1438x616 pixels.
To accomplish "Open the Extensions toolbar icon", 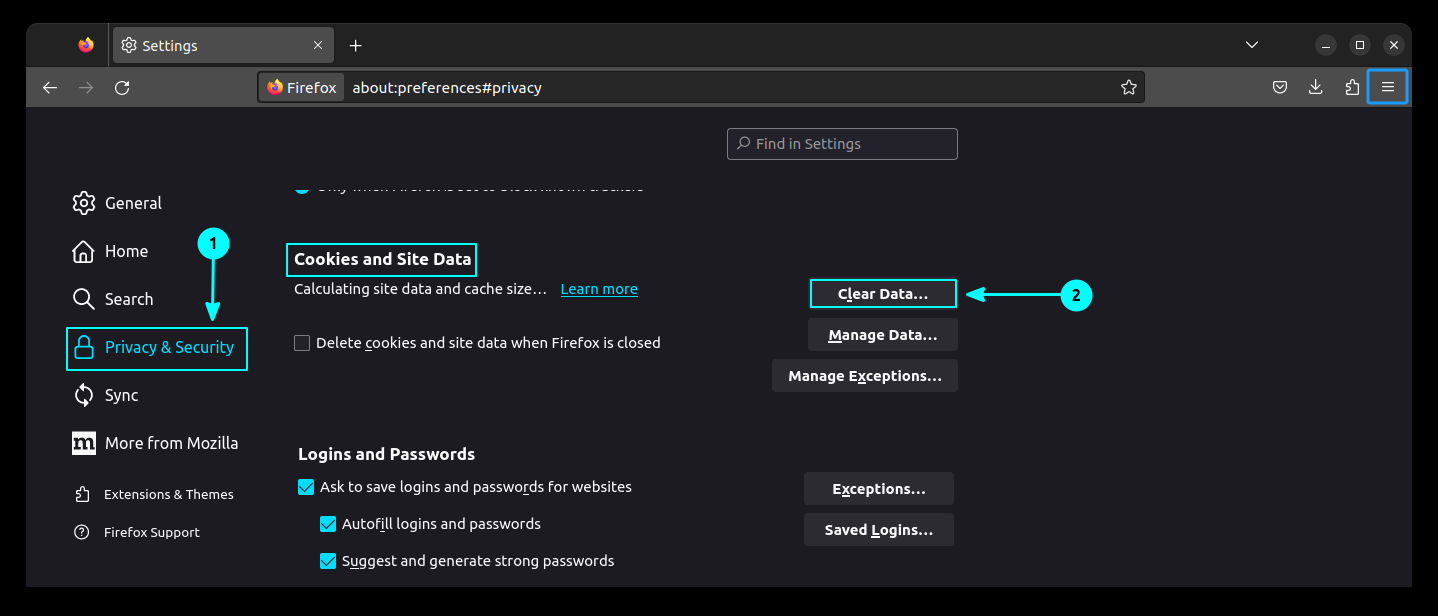I will tap(1352, 87).
